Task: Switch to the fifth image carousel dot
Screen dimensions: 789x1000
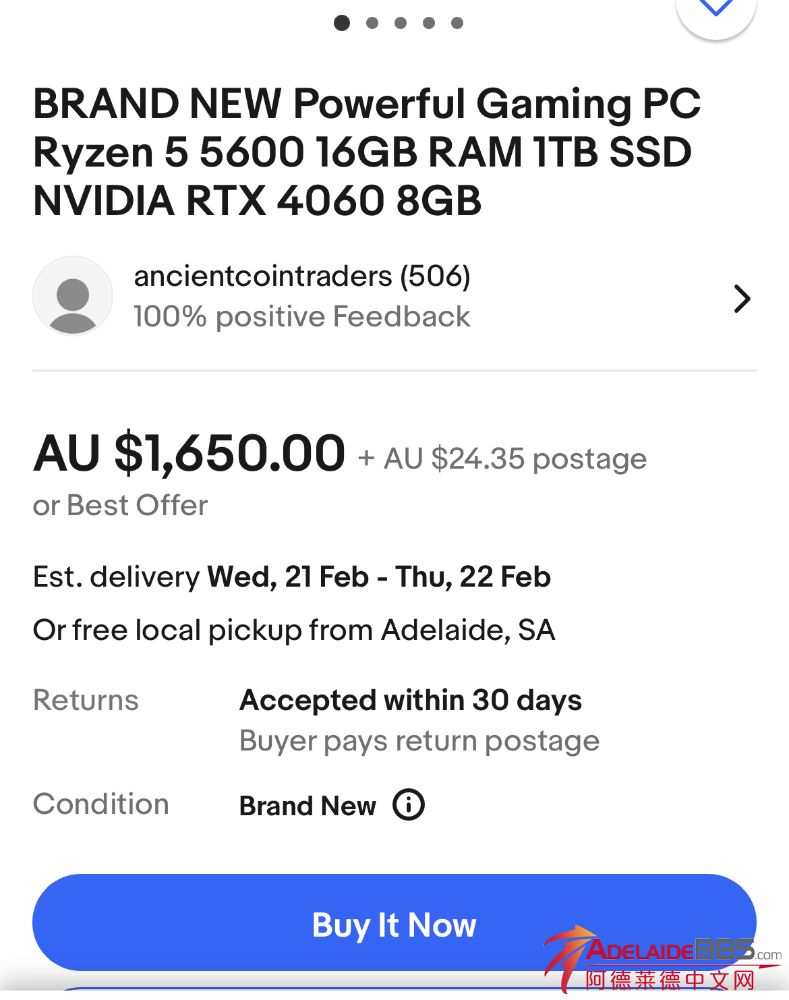Action: coord(457,22)
